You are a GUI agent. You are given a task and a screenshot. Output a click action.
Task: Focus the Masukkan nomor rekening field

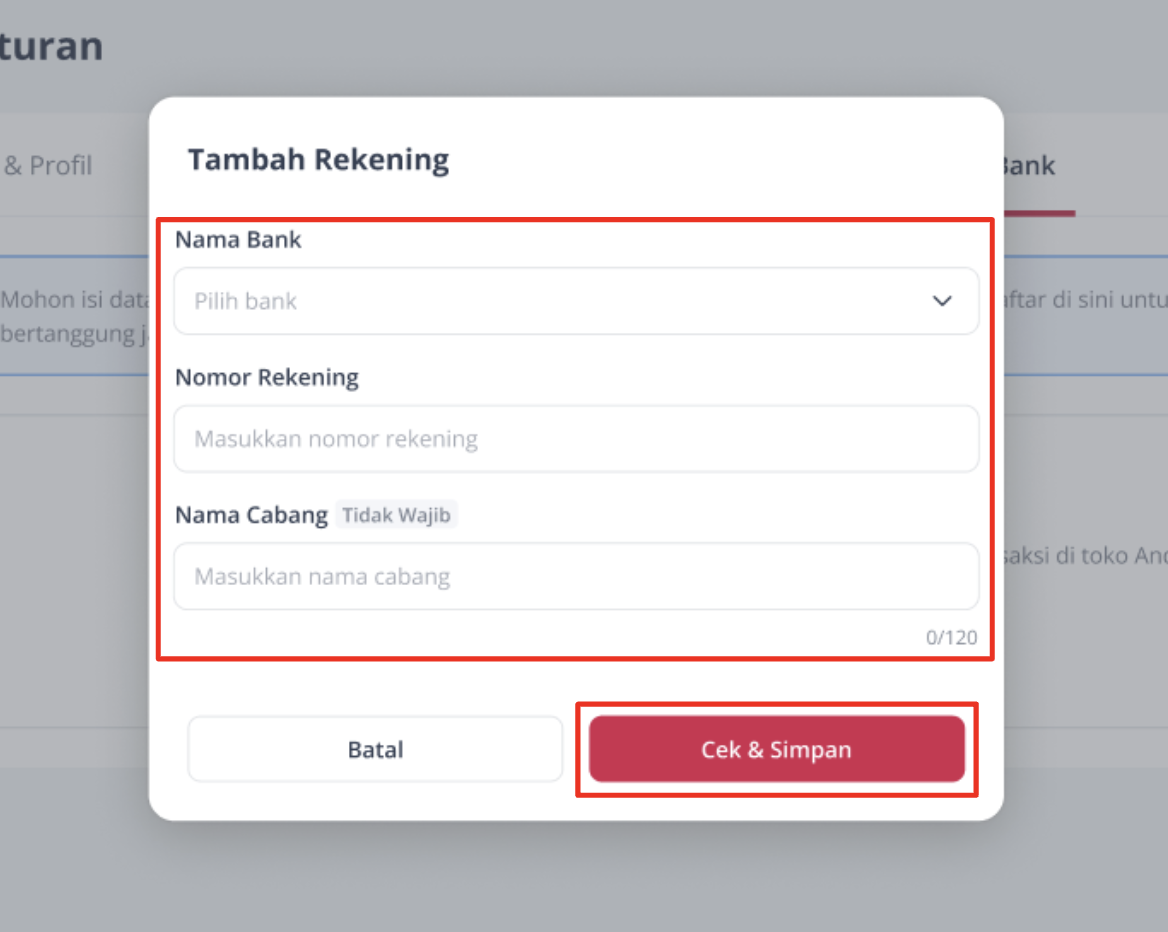click(576, 439)
